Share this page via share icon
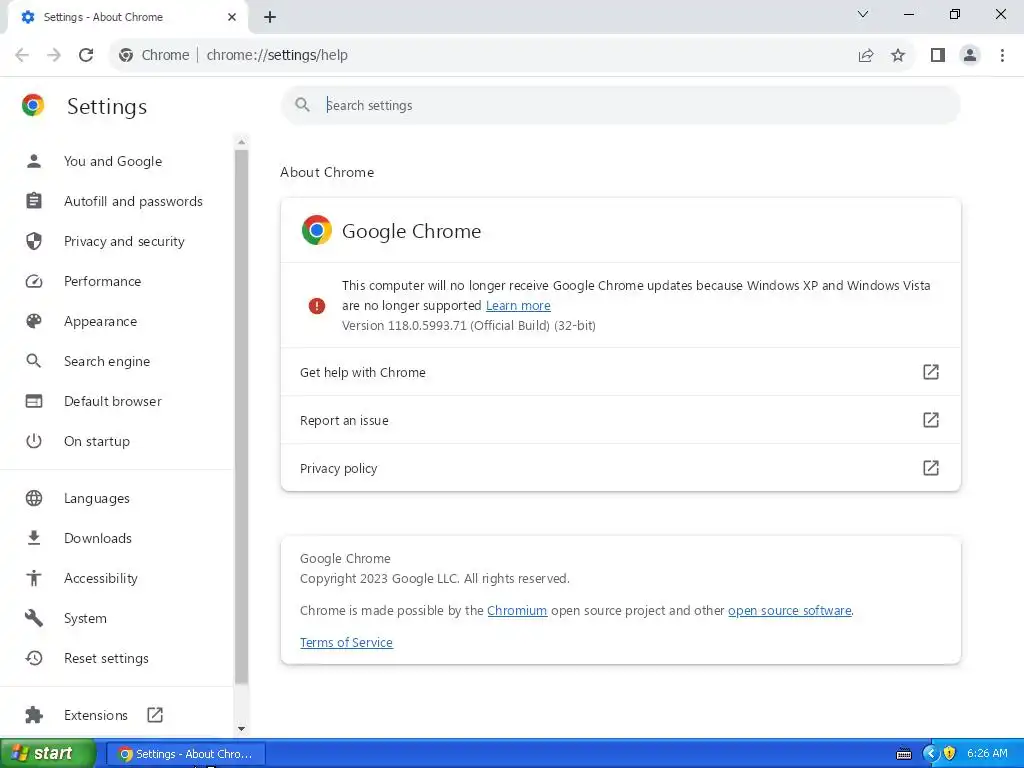This screenshot has height=768, width=1024. click(866, 55)
